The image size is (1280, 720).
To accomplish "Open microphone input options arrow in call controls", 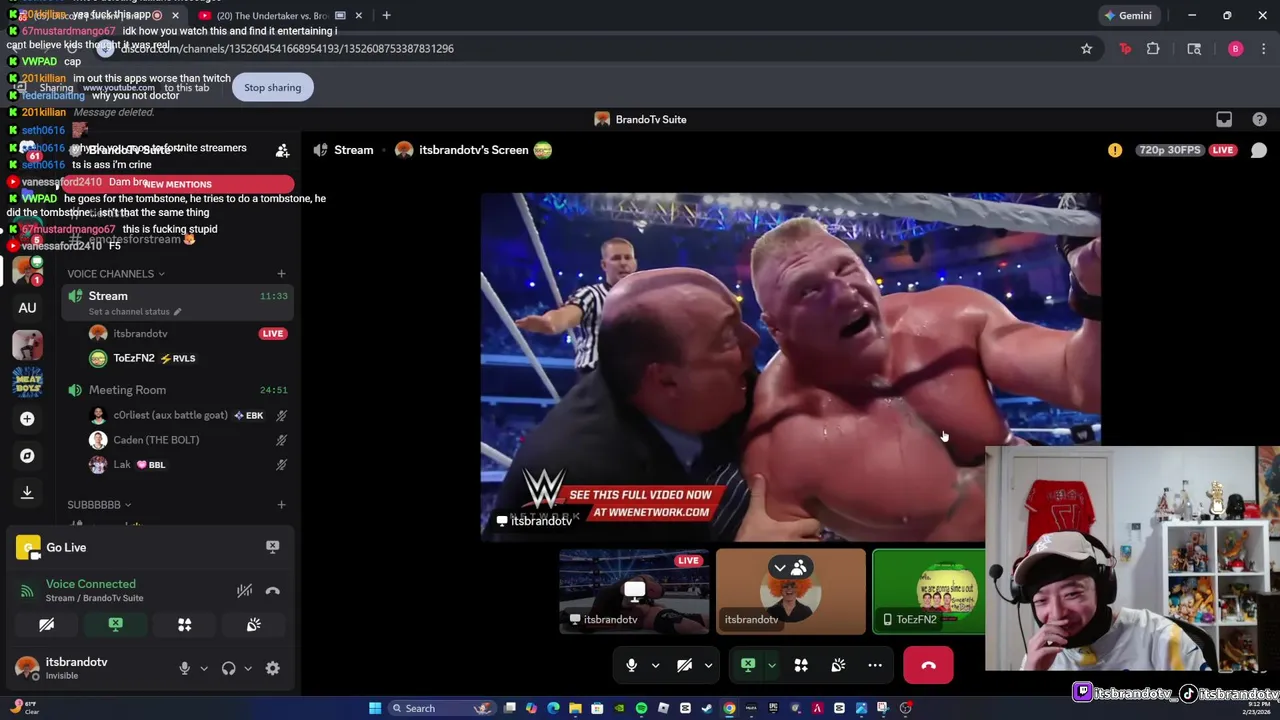I will pos(655,665).
